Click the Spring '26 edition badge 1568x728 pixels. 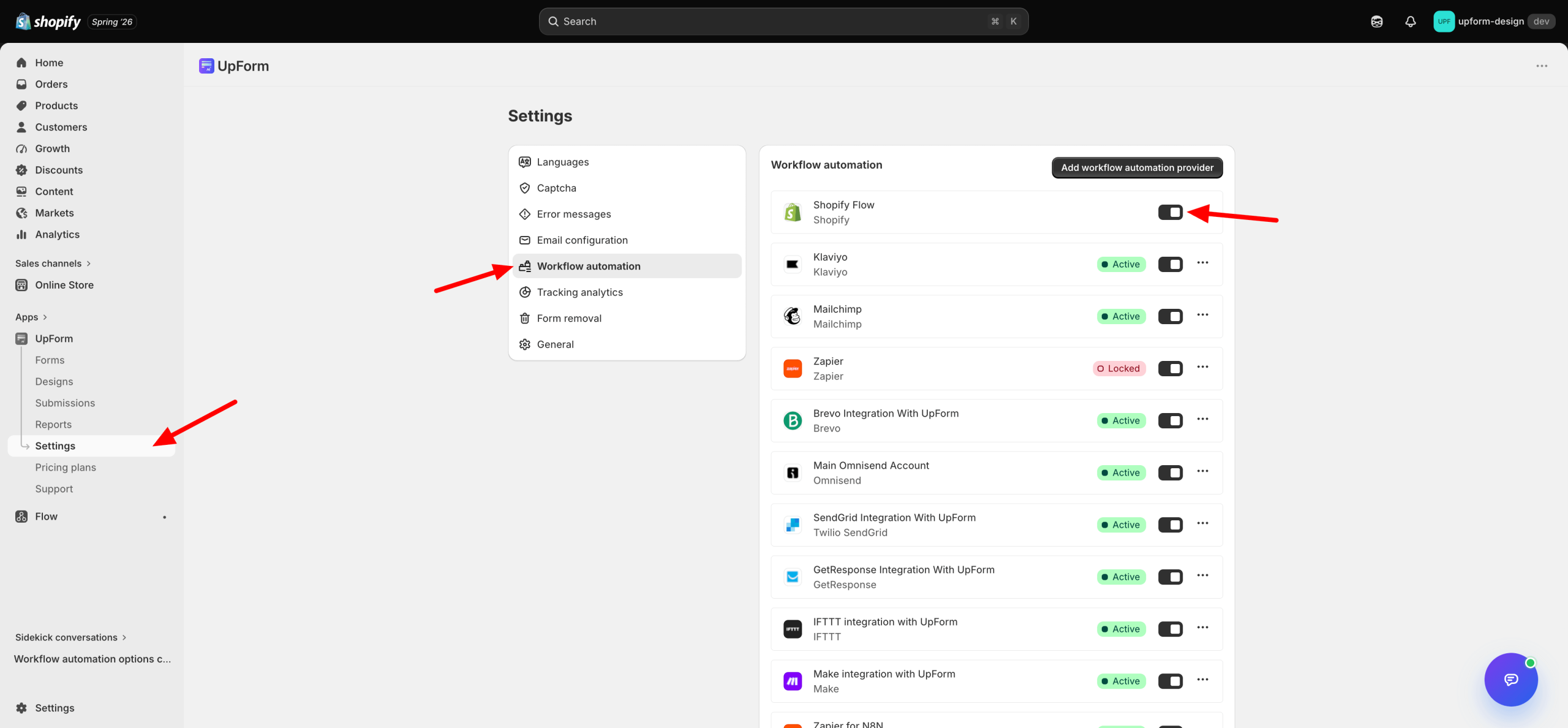coord(112,22)
